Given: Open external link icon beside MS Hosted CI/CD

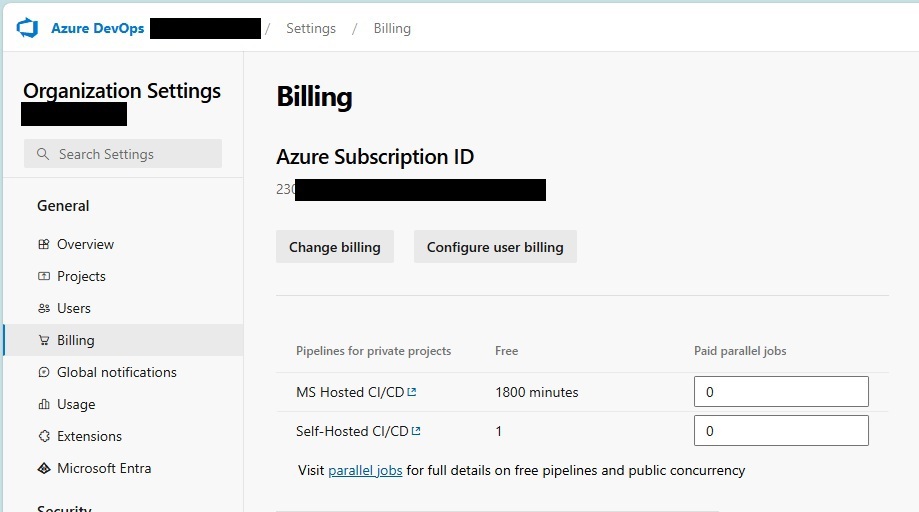Looking at the screenshot, I should click(412, 392).
